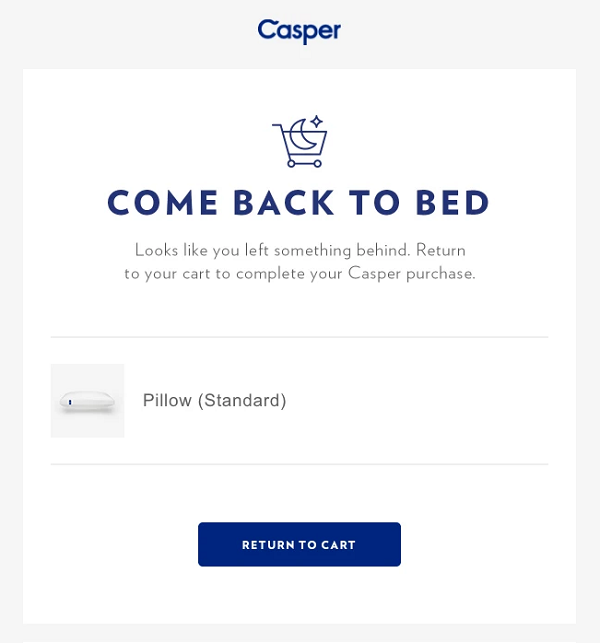Click the sparkle star beside the moon
This screenshot has height=643, width=600.
[316, 123]
